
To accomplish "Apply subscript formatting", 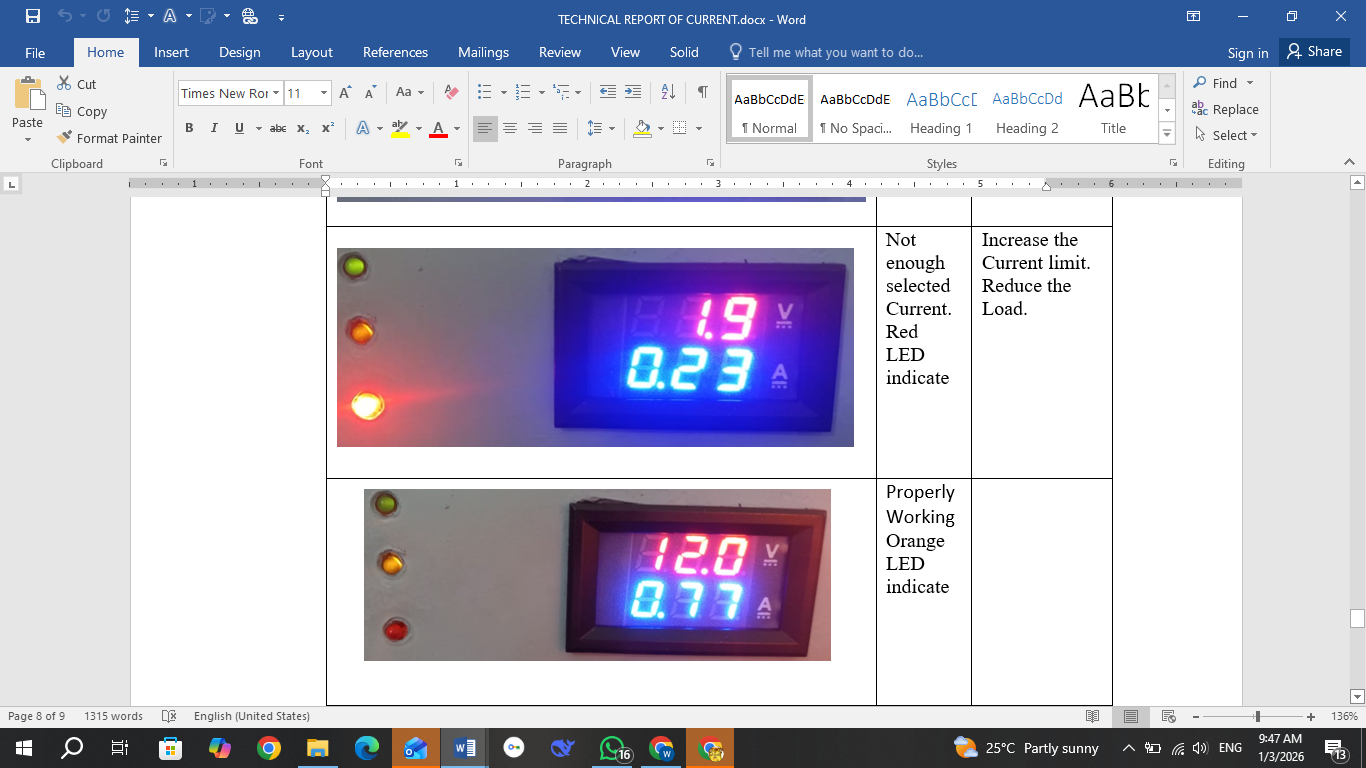I will pos(303,128).
